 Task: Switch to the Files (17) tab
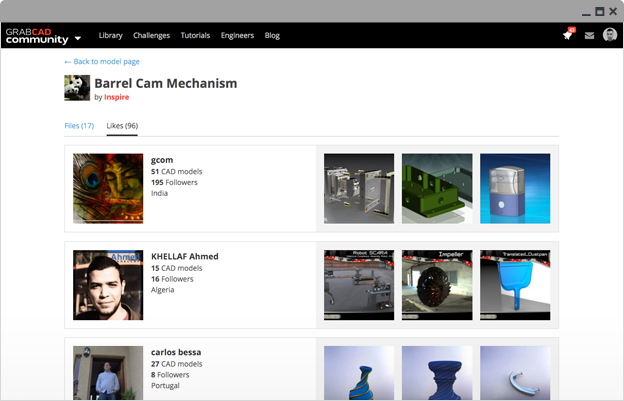pyautogui.click(x=79, y=126)
